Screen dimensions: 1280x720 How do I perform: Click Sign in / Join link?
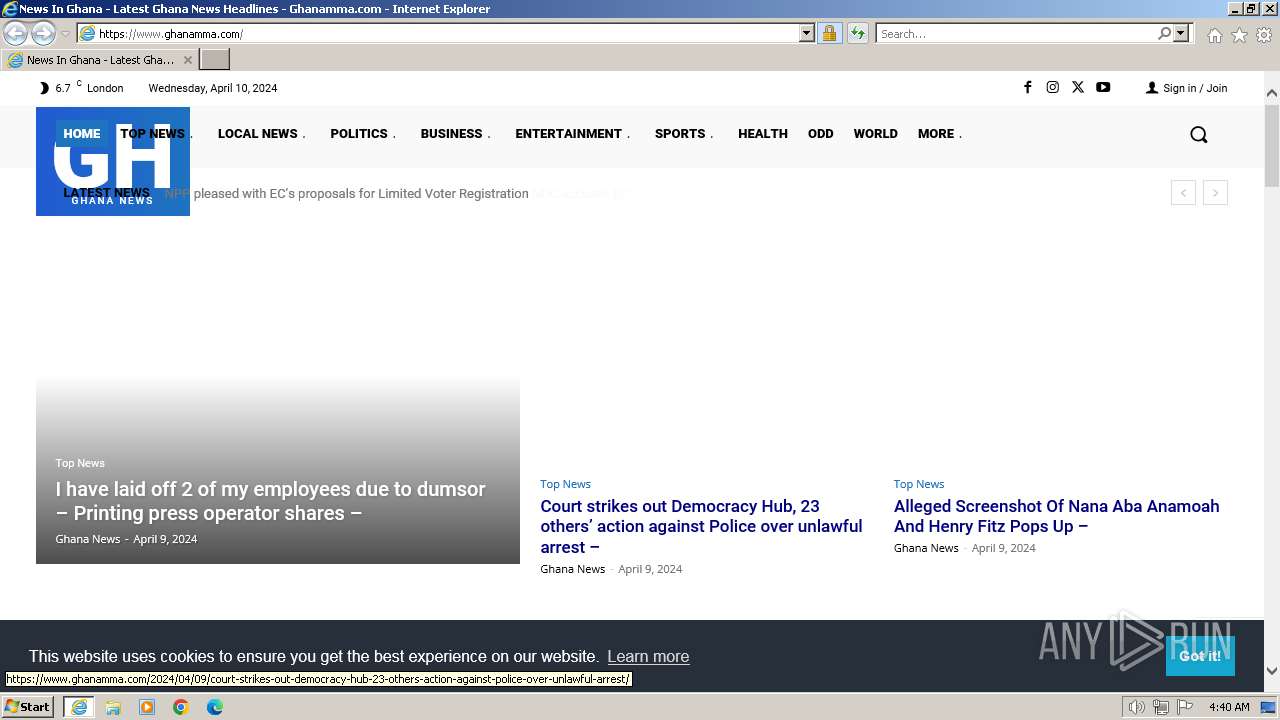click(x=1187, y=88)
